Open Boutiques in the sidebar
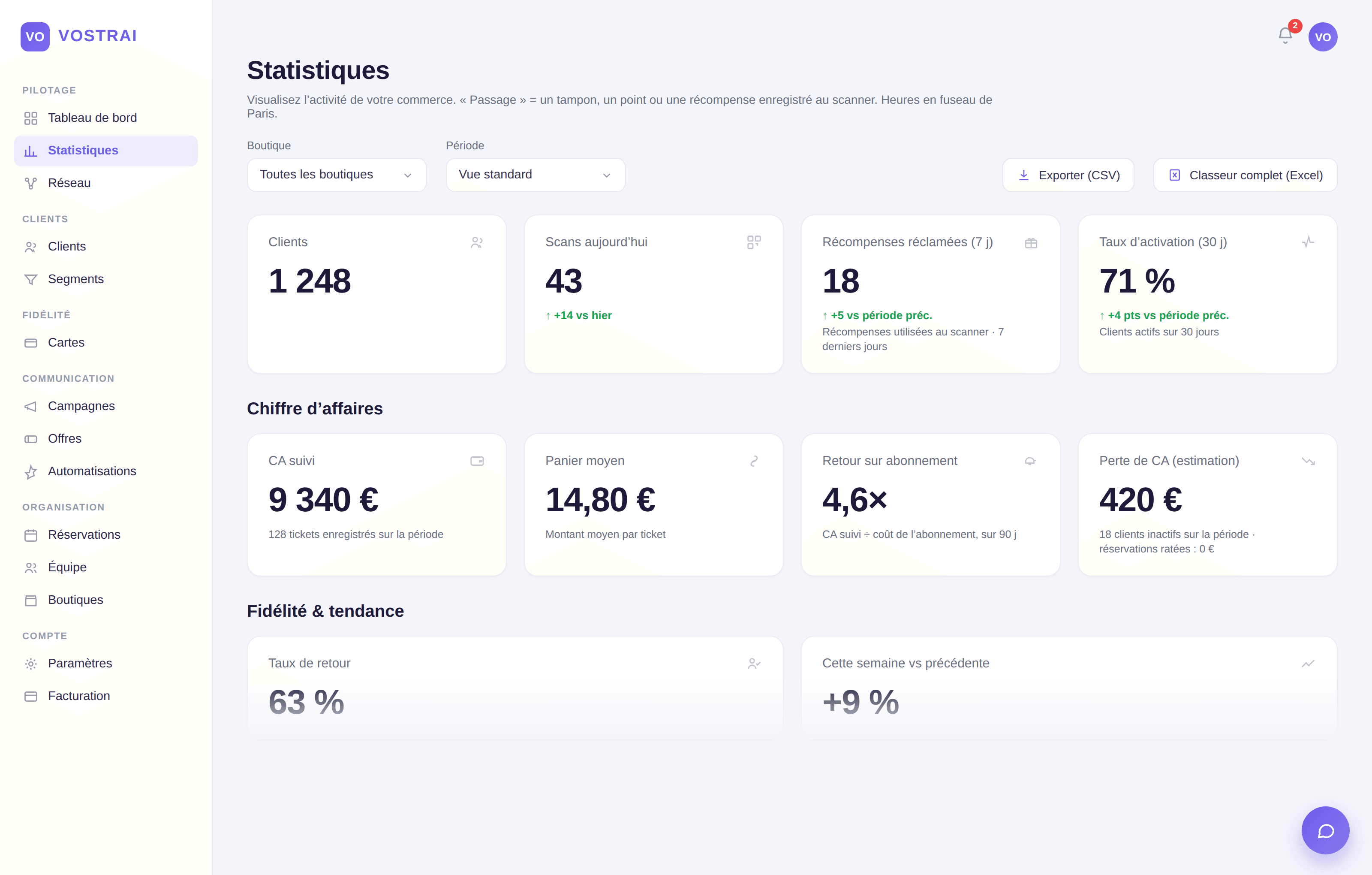Screen dimensions: 1372x875 coord(106,600)
